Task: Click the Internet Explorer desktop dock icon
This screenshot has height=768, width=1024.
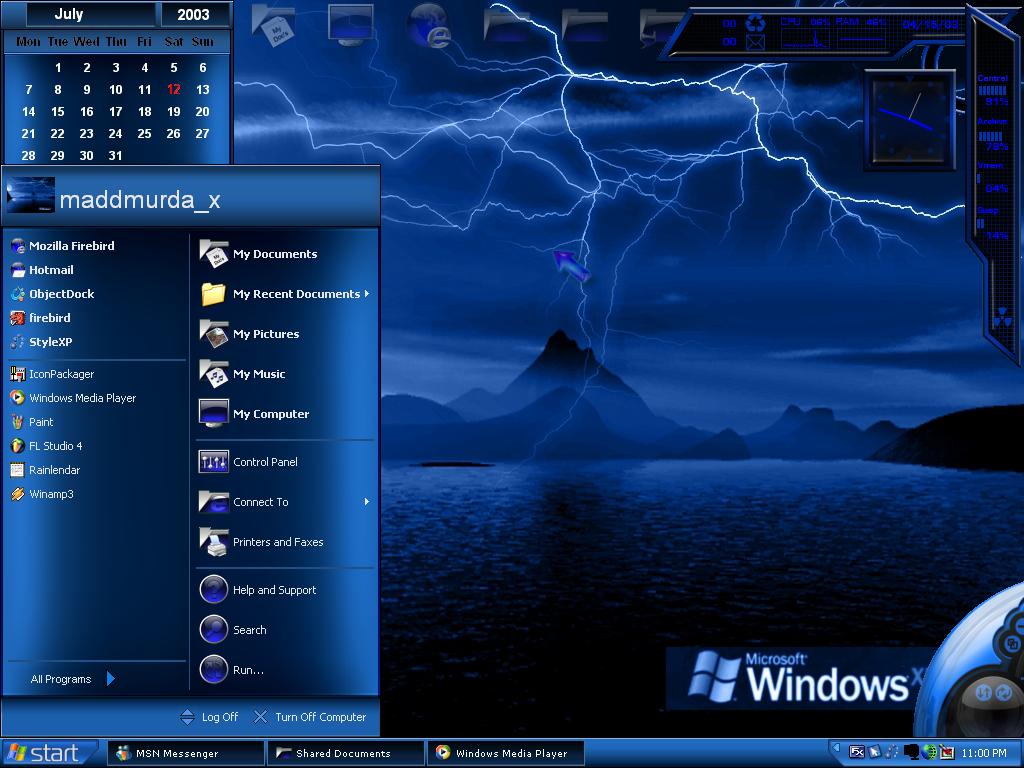Action: point(429,25)
